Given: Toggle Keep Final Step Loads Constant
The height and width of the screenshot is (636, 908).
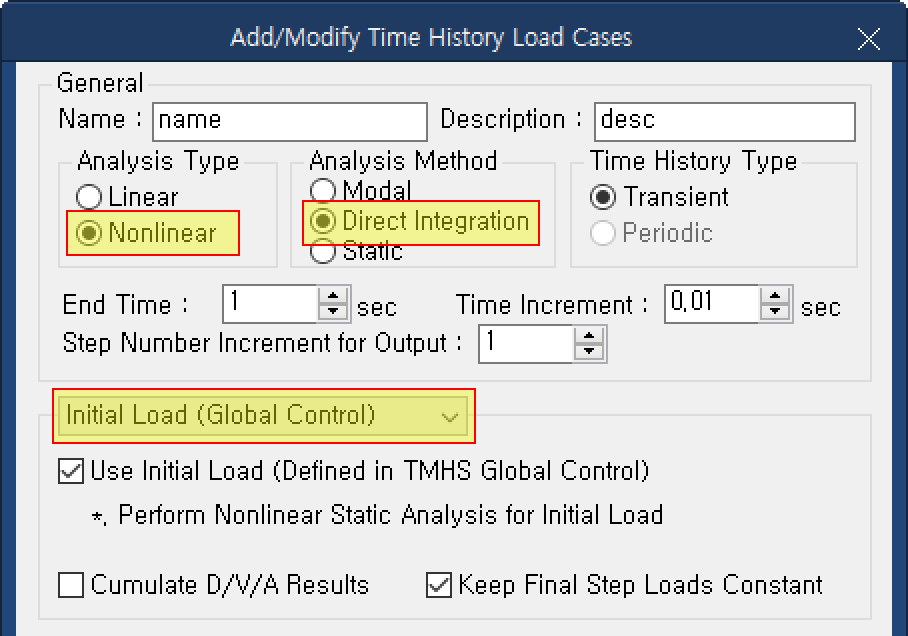Looking at the screenshot, I should tap(439, 585).
